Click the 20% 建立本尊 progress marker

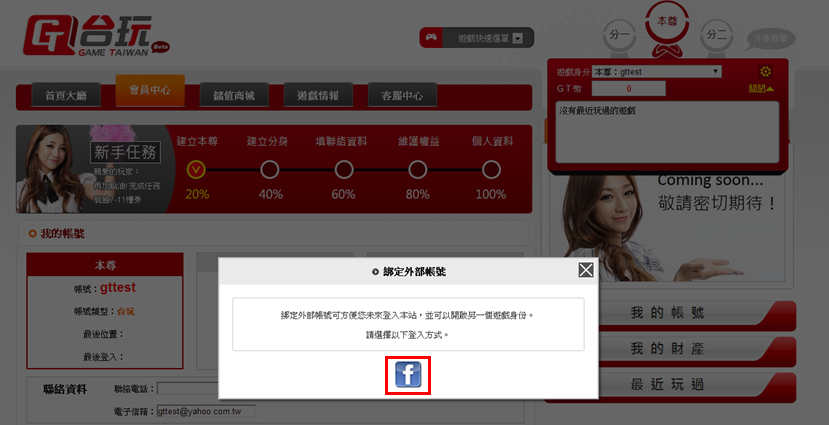[x=196, y=170]
